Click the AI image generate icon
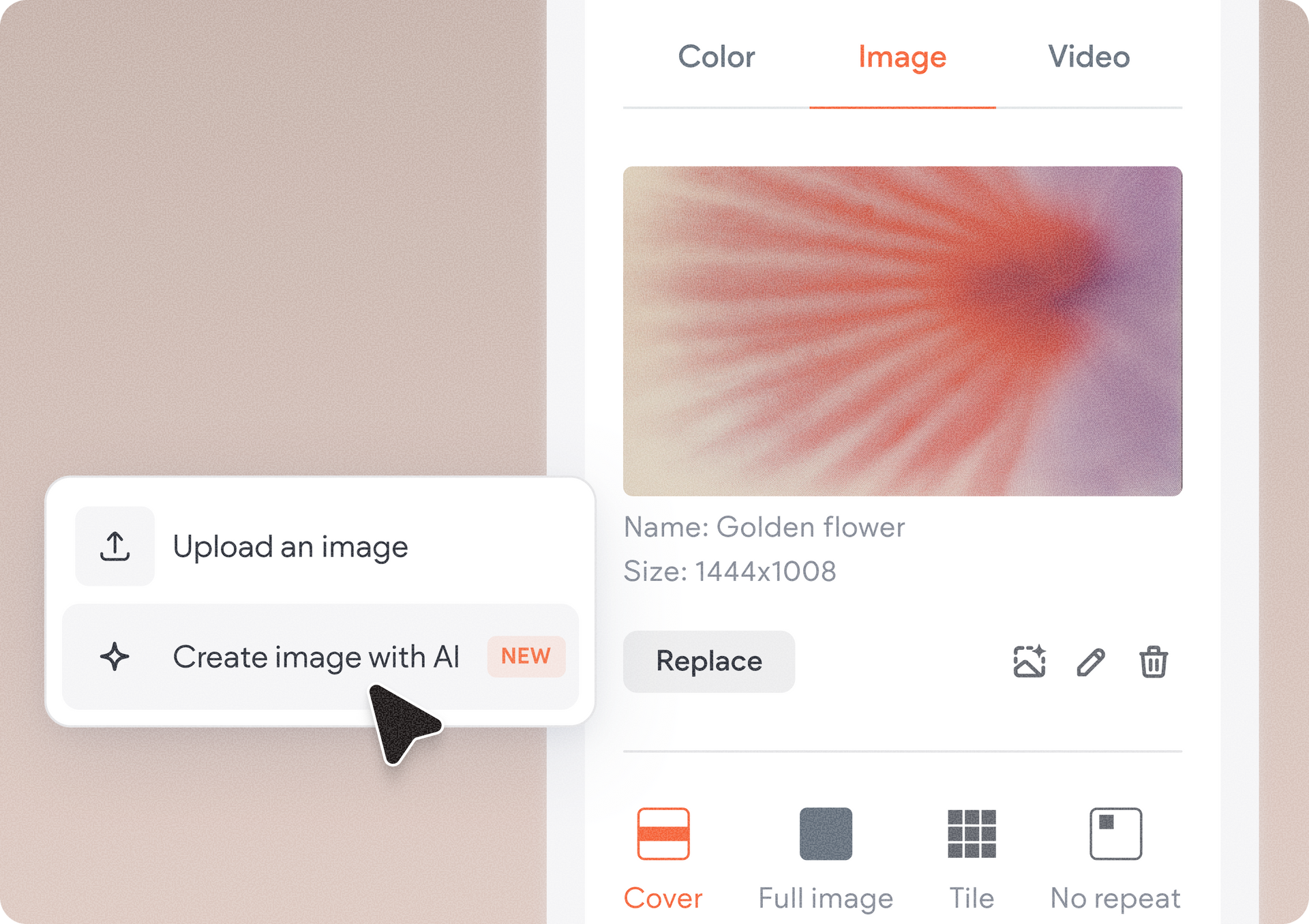The height and width of the screenshot is (924, 1309). click(1029, 661)
